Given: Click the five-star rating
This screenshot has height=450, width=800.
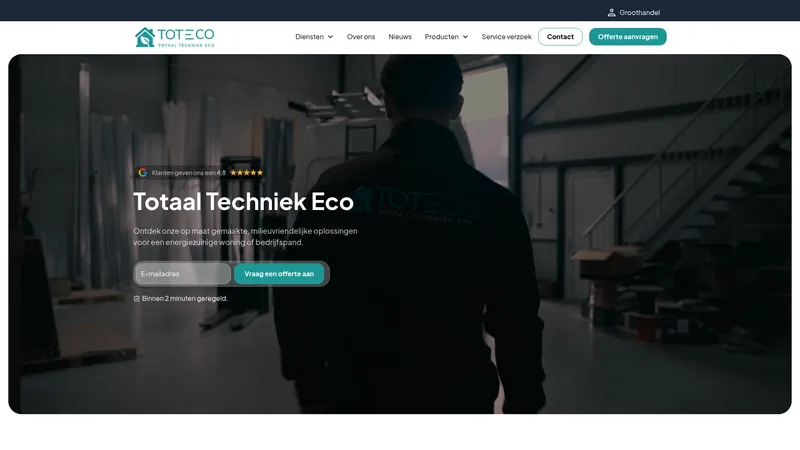Looking at the screenshot, I should 246,172.
